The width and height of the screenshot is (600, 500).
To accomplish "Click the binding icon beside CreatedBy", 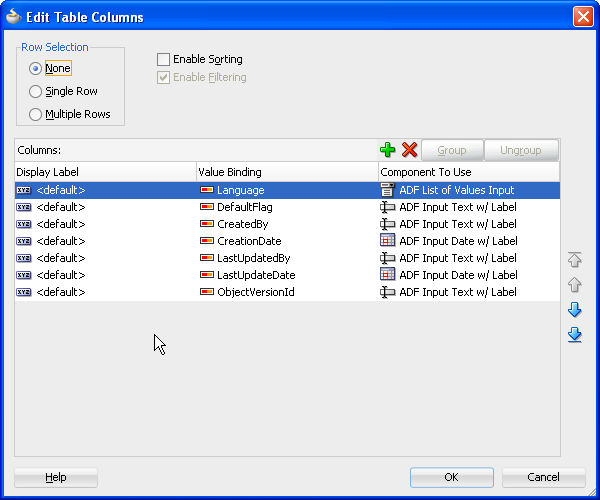I will (207, 223).
